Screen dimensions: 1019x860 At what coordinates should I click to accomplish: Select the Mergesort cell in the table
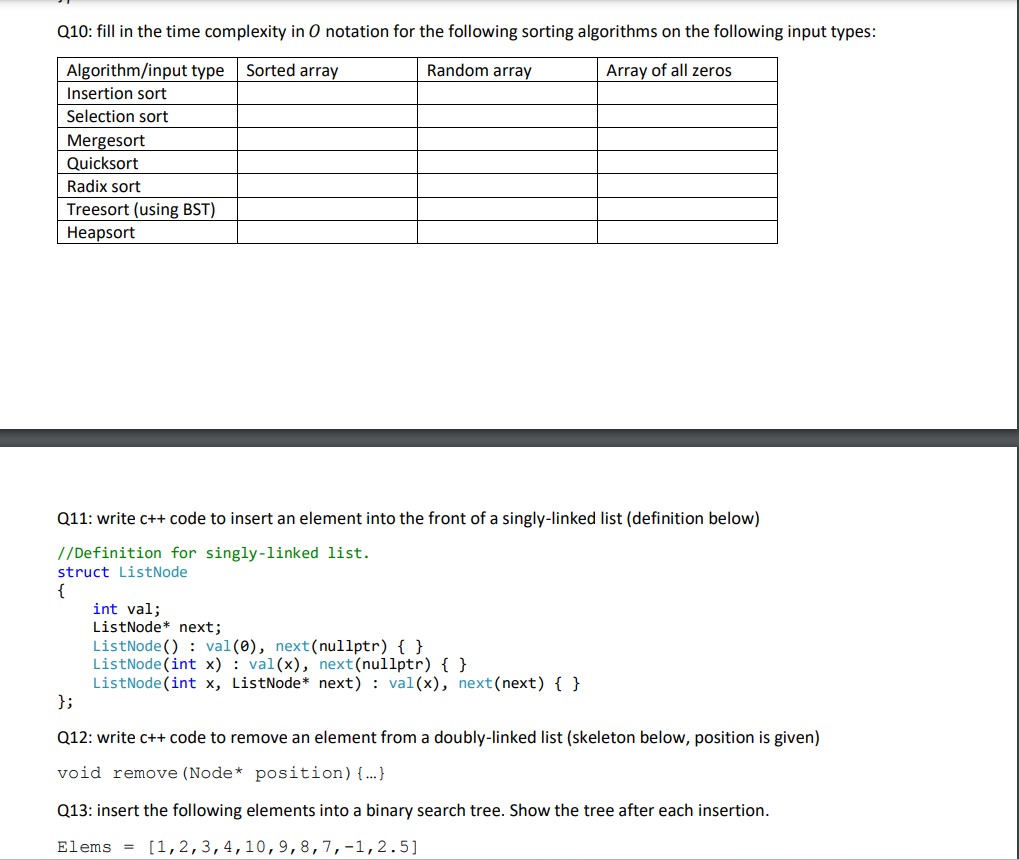coord(106,140)
